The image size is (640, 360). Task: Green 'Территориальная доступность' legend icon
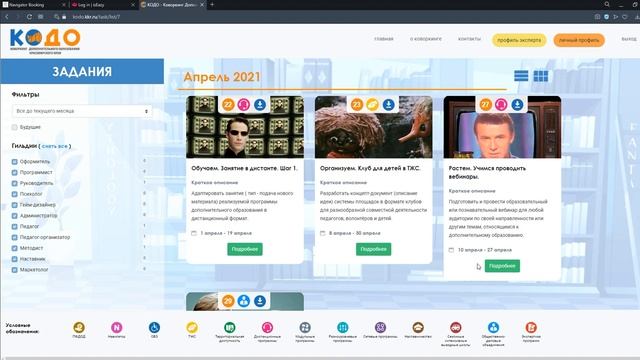[x=230, y=327]
